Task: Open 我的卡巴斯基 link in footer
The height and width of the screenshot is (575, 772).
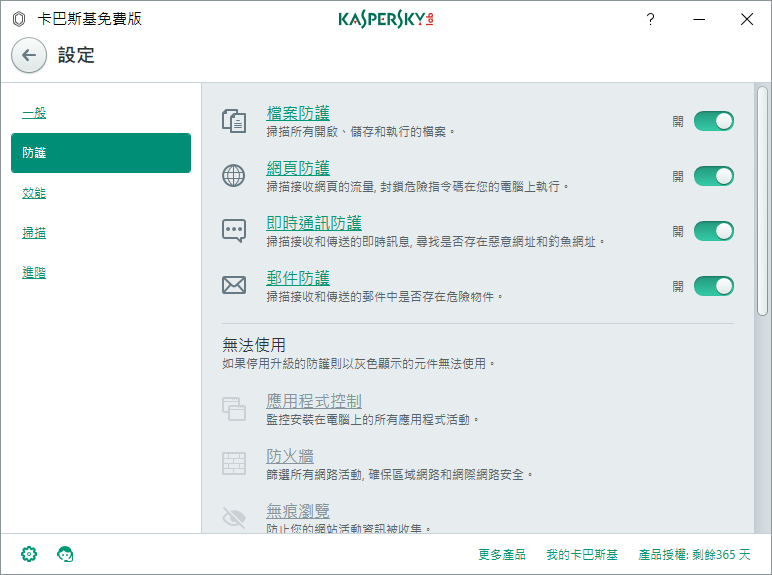Action: coord(582,555)
